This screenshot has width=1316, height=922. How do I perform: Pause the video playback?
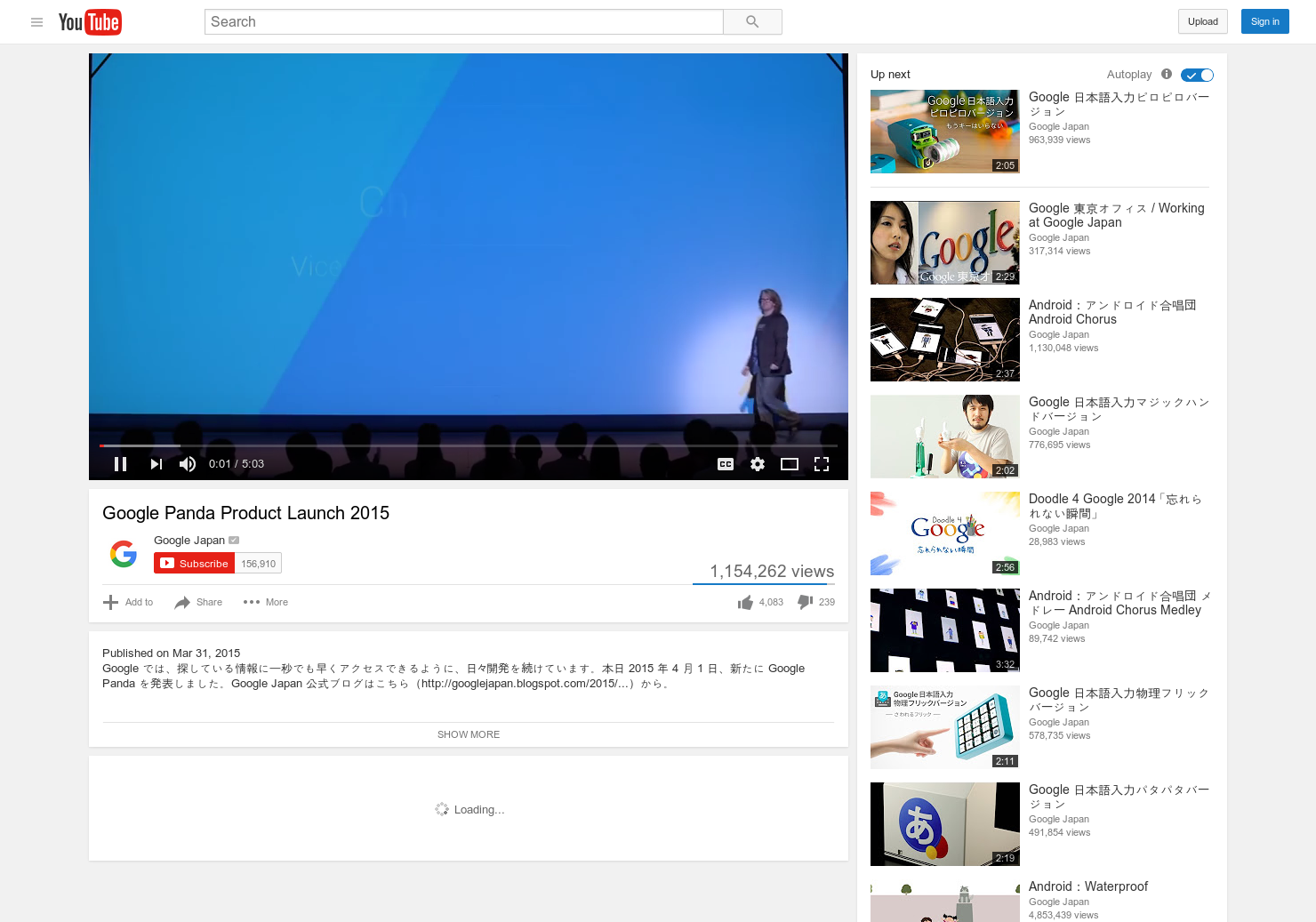(121, 464)
